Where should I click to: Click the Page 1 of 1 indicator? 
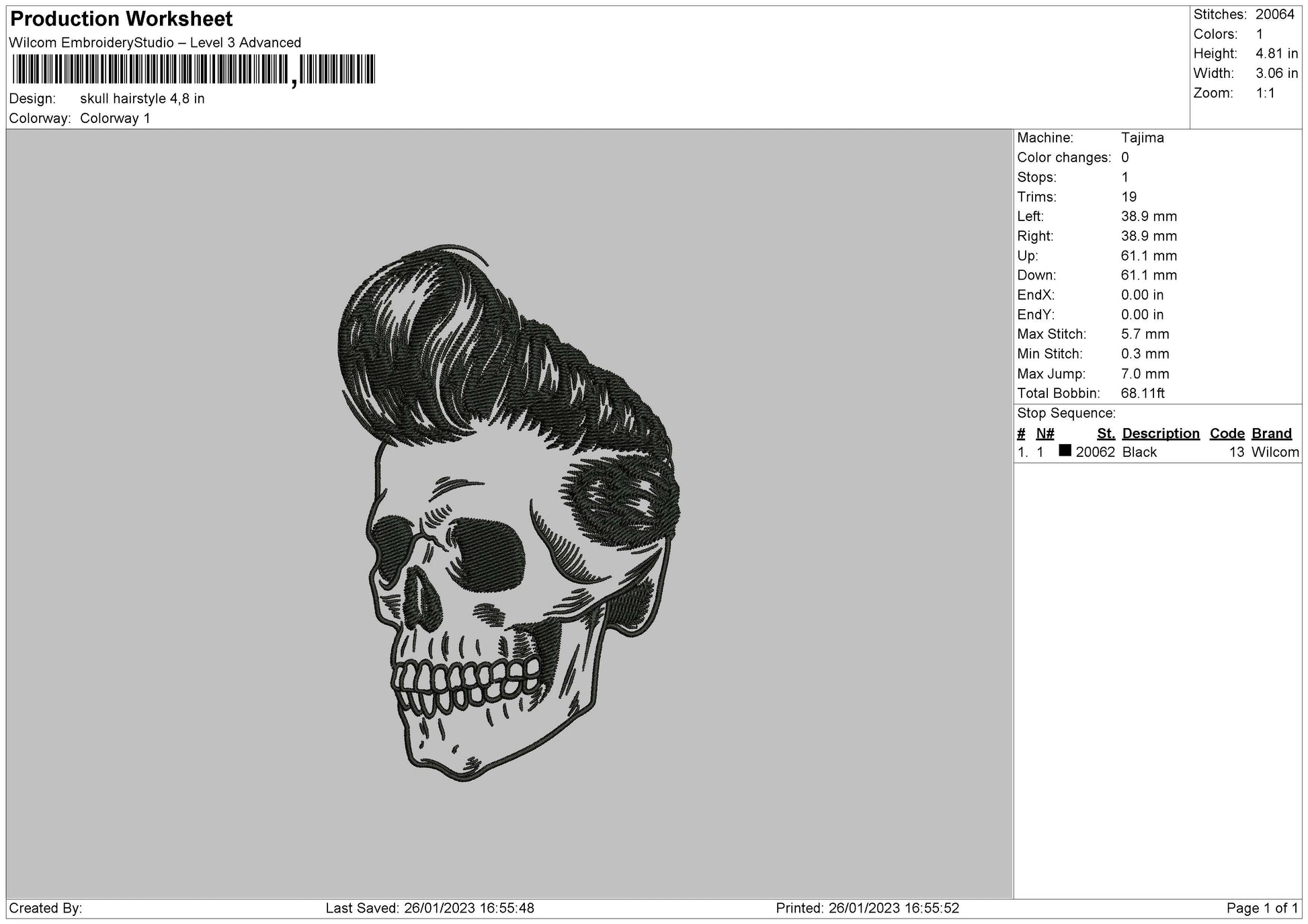[x=1262, y=909]
